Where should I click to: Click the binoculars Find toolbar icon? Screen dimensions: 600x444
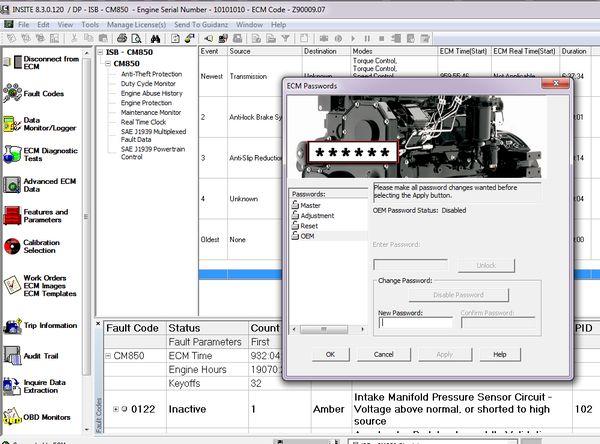pyautogui.click(x=155, y=38)
